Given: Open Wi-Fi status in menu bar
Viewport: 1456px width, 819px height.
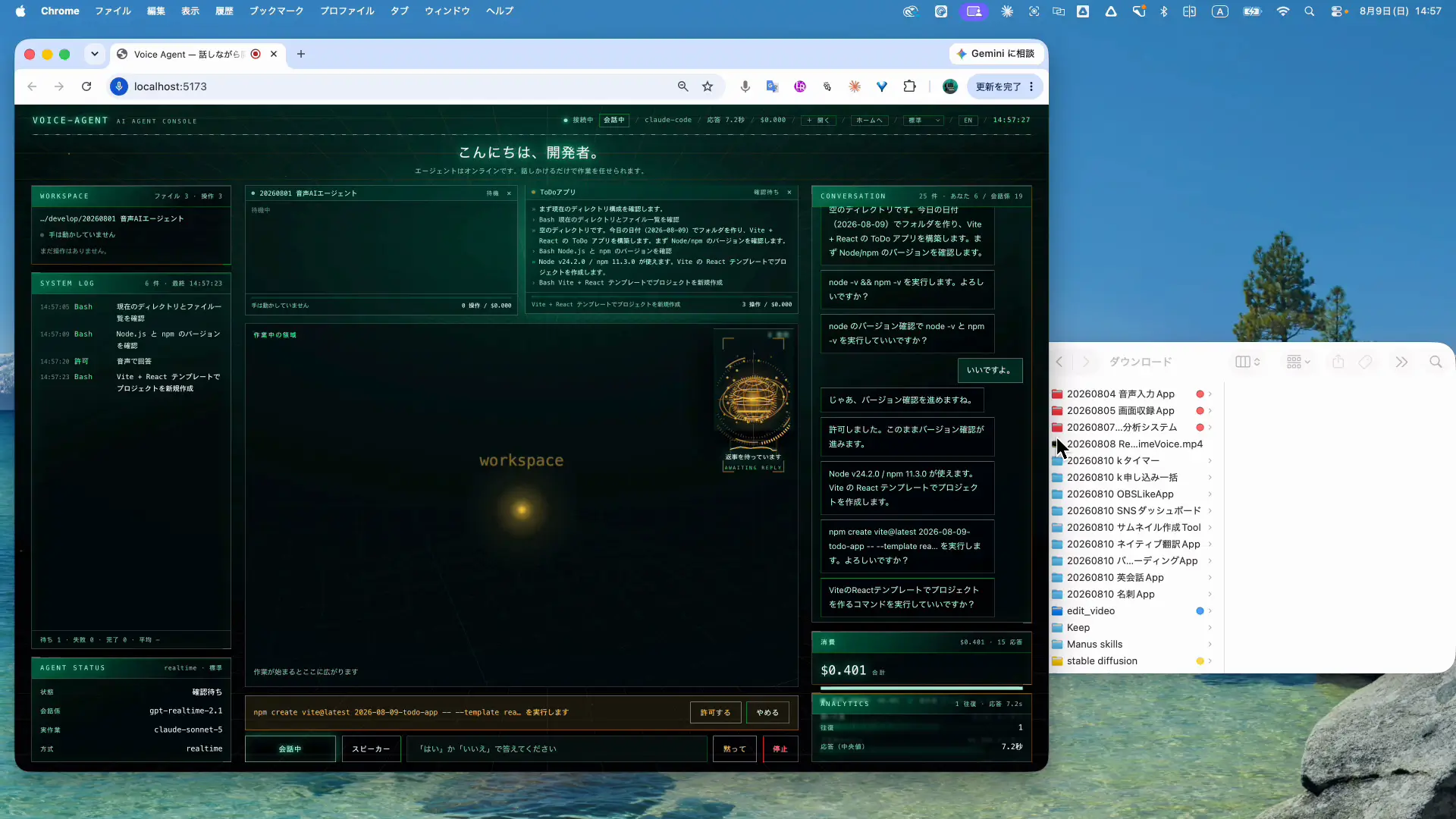Looking at the screenshot, I should pyautogui.click(x=1283, y=11).
